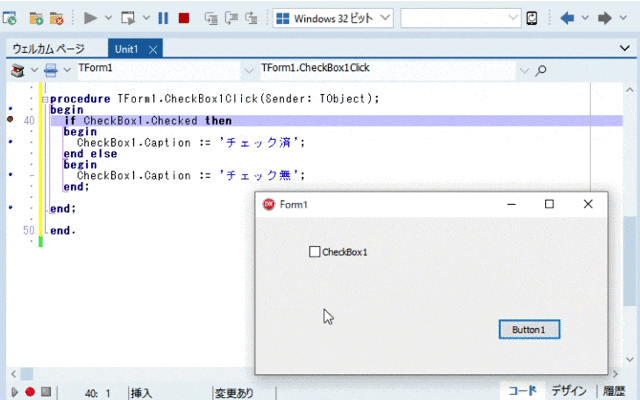This screenshot has height=400, width=640.
Task: Click the green Run play button
Action: (90, 18)
